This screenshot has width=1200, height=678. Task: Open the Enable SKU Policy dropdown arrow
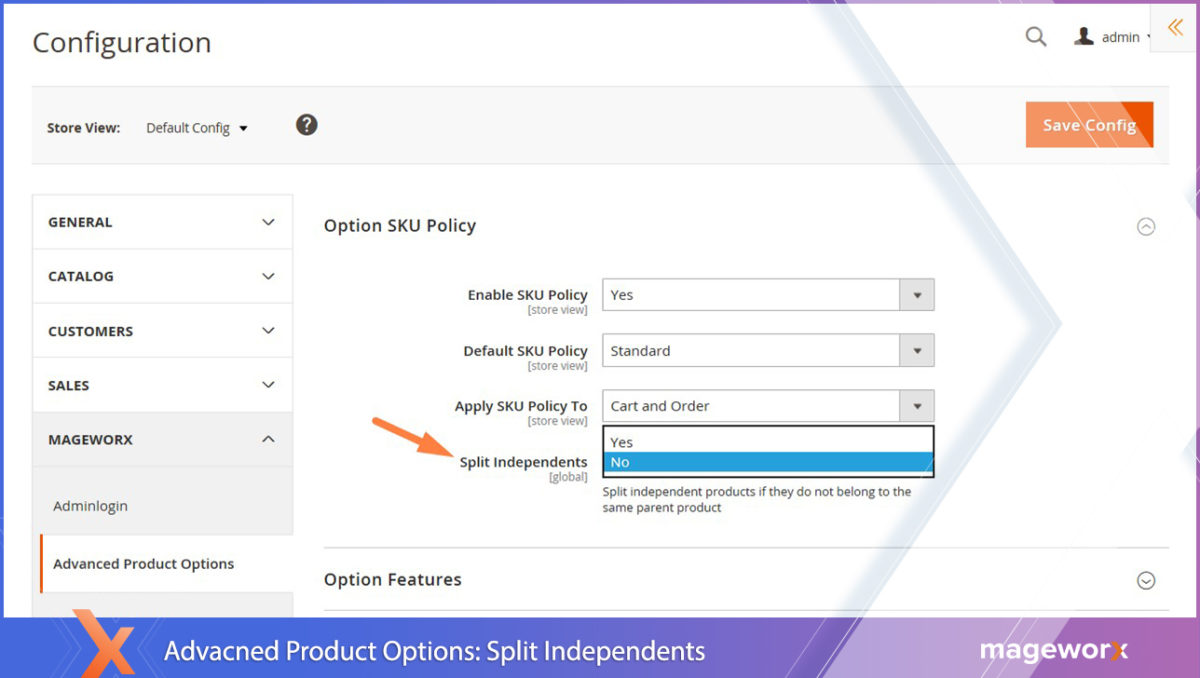[917, 294]
